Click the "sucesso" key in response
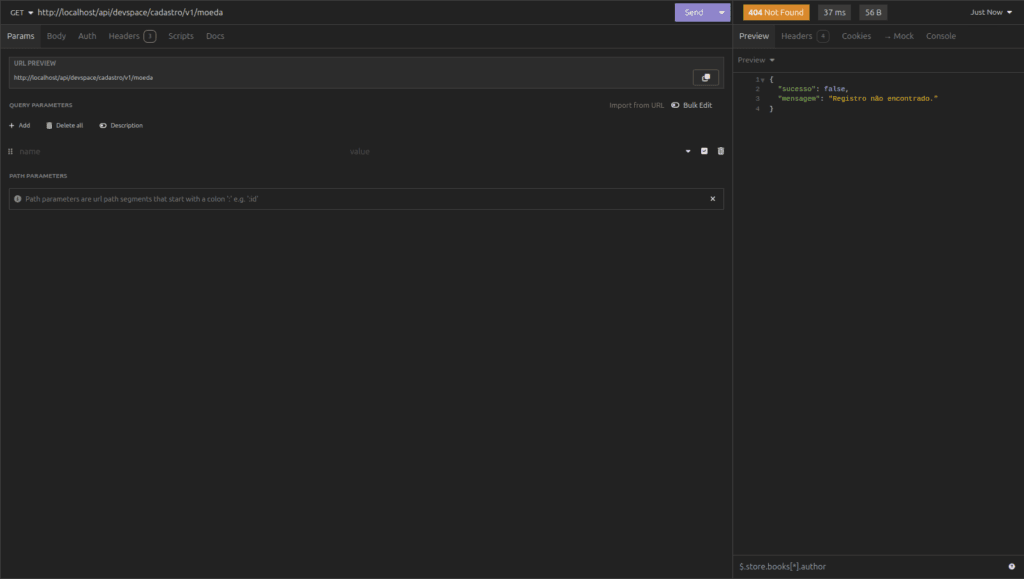Image resolution: width=1024 pixels, height=579 pixels. click(796, 89)
